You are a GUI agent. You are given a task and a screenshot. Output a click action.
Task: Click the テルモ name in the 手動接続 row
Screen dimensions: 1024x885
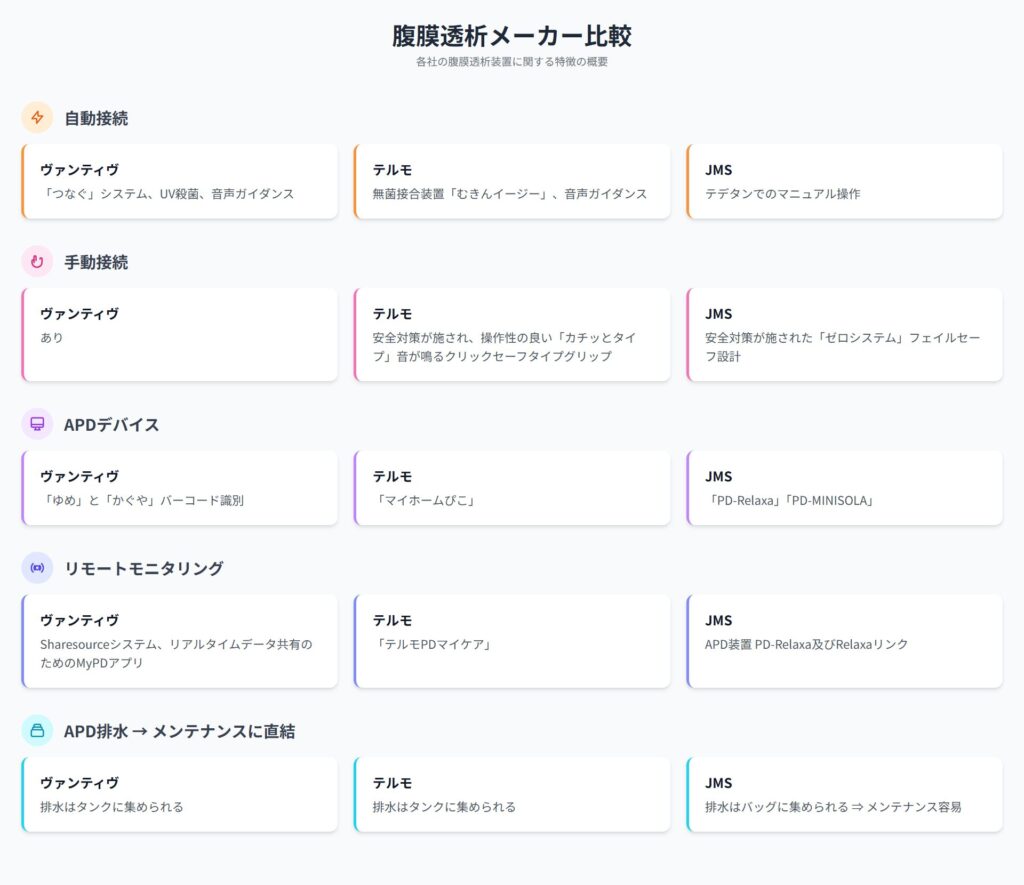pyautogui.click(x=392, y=314)
